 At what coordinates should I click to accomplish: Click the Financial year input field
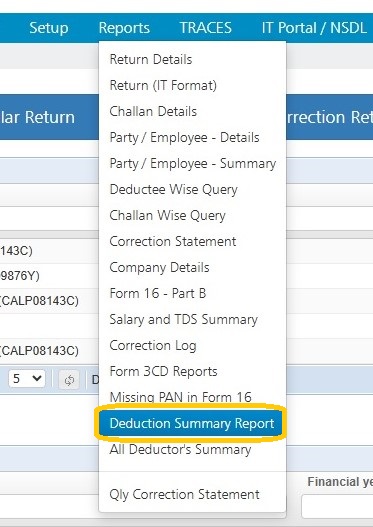coord(337,506)
